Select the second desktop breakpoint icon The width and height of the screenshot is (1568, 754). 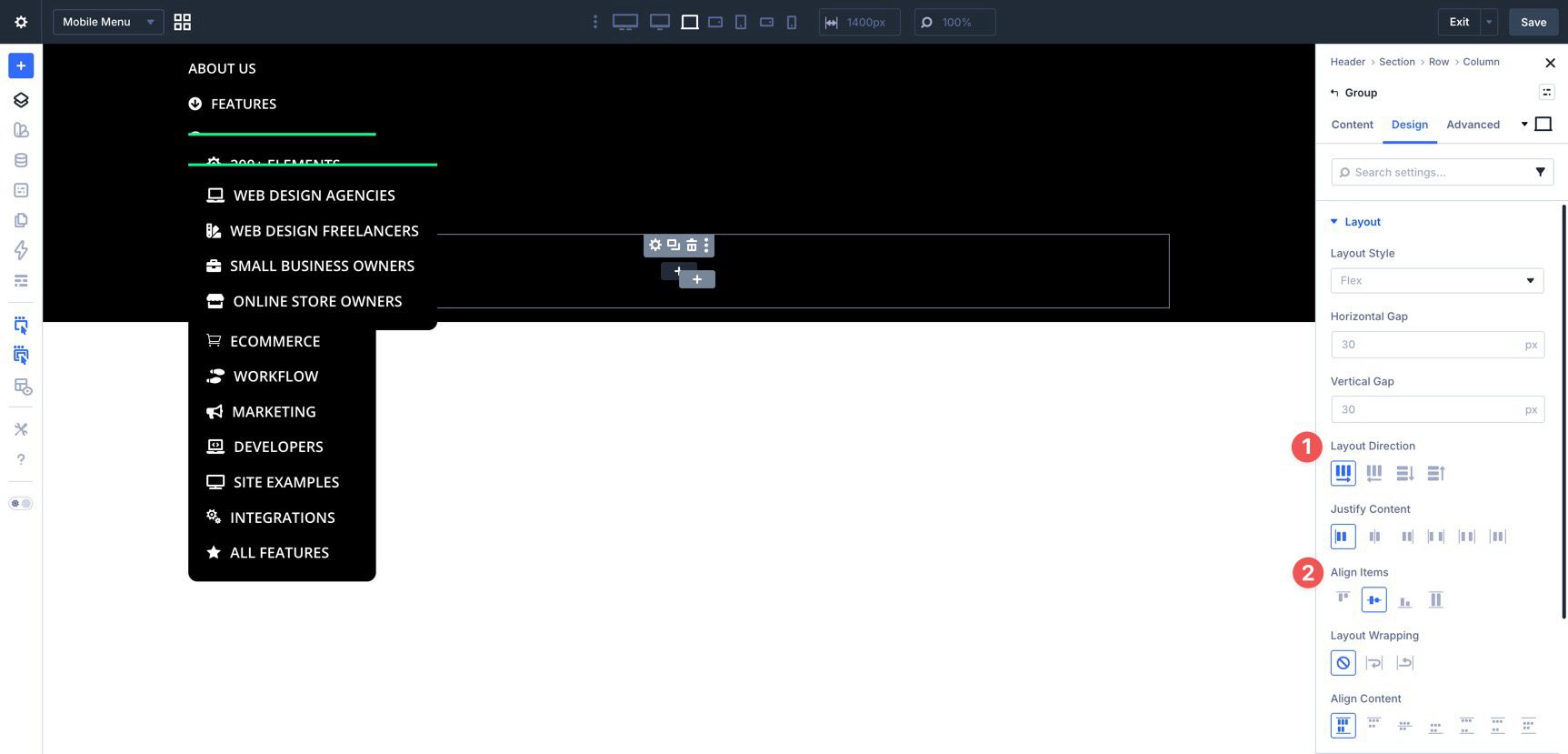[660, 22]
